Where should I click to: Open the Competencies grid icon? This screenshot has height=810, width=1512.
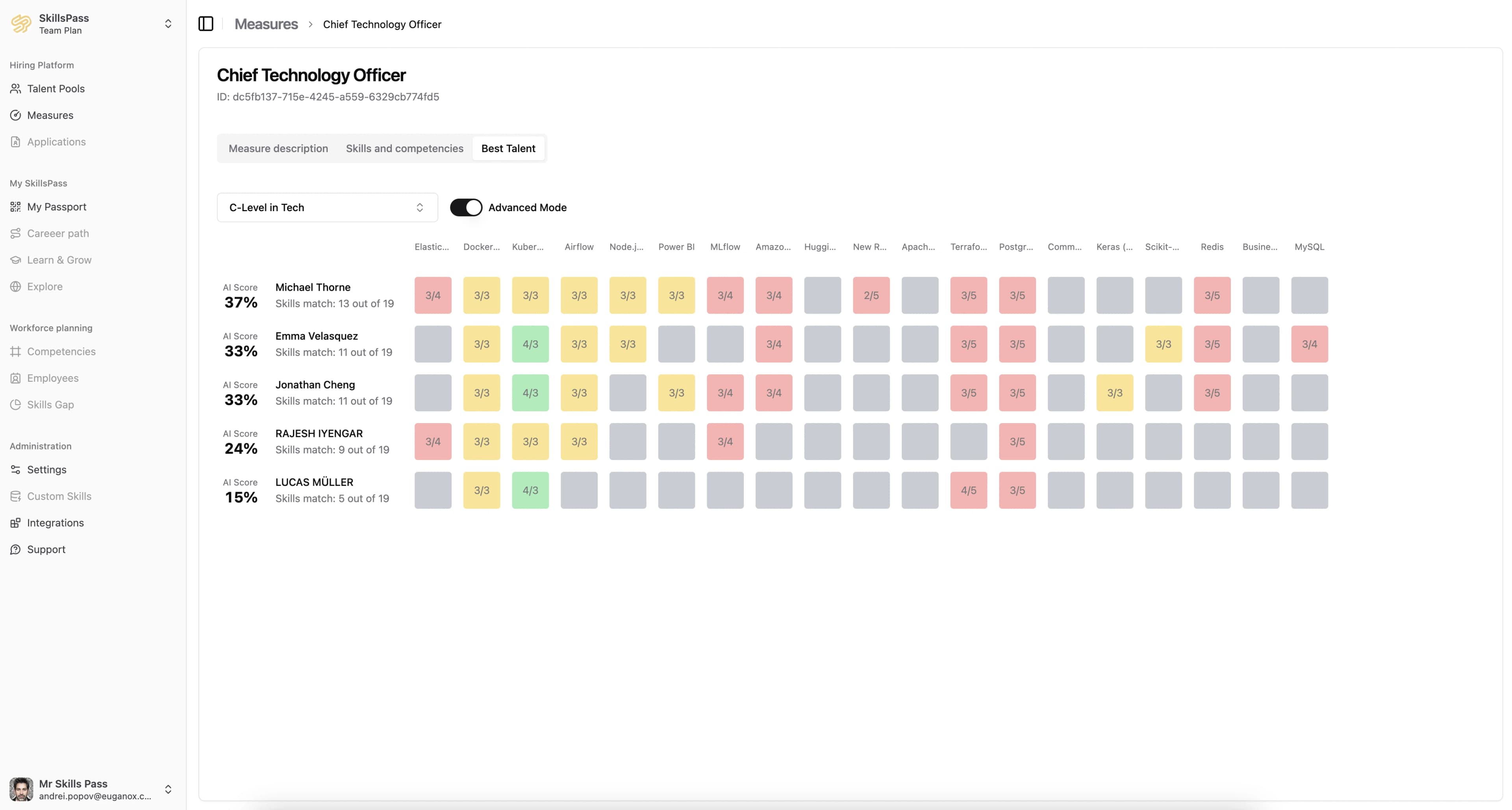click(16, 351)
